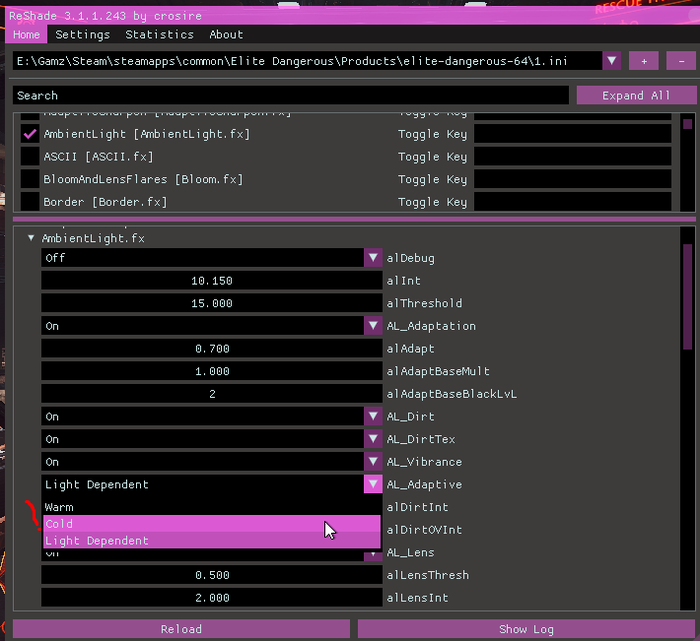Uncheck the AmbientLight effect checkbox
Viewport: 700px width, 641px height.
[x=30, y=134]
